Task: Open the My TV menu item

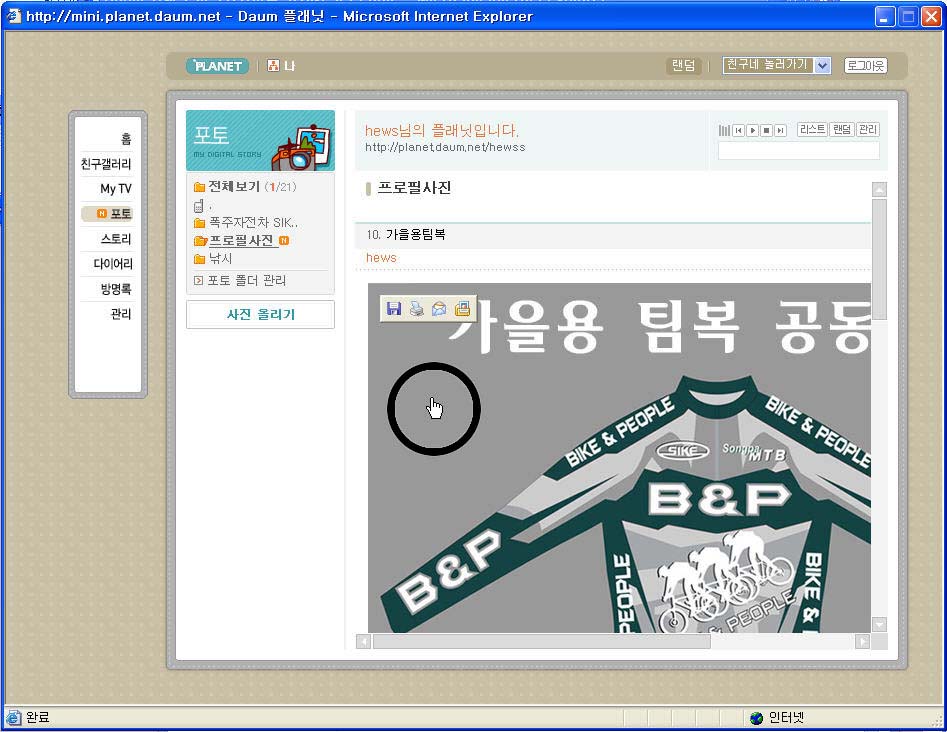Action: [115, 188]
